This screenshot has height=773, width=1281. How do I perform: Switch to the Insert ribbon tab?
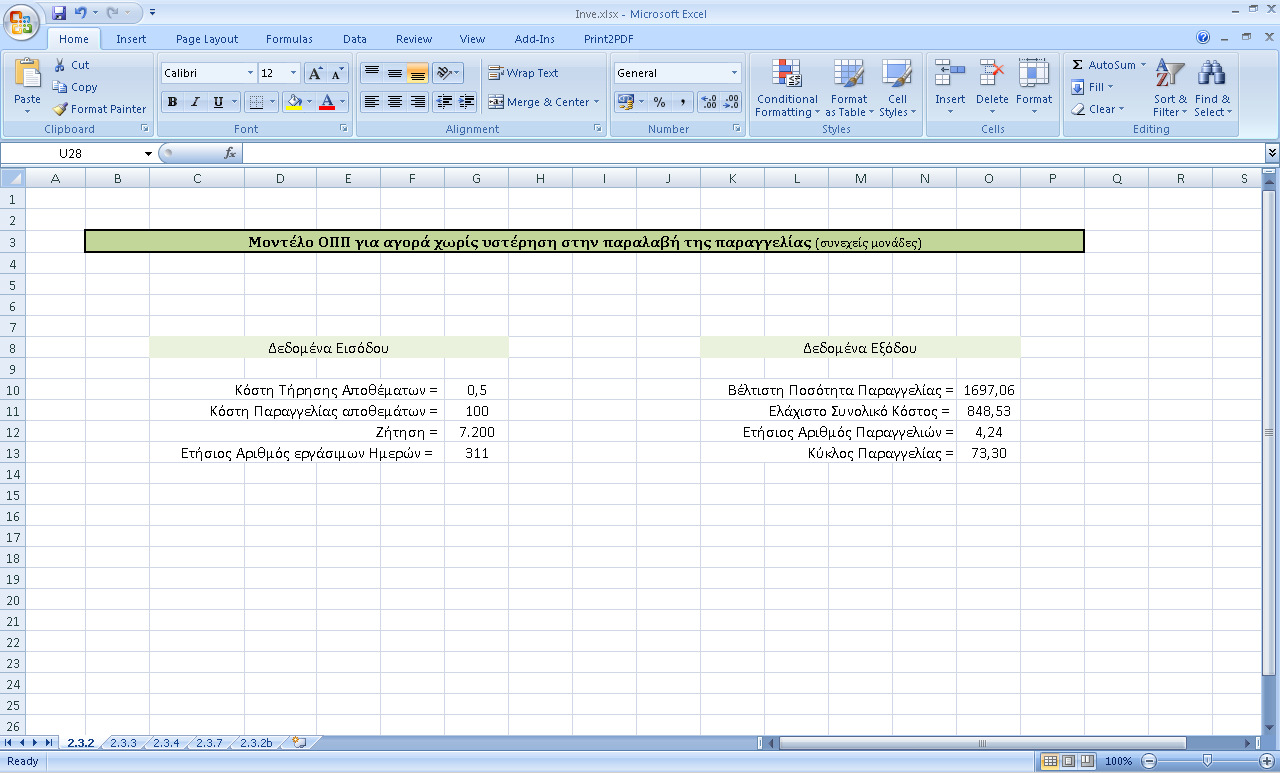[x=131, y=39]
